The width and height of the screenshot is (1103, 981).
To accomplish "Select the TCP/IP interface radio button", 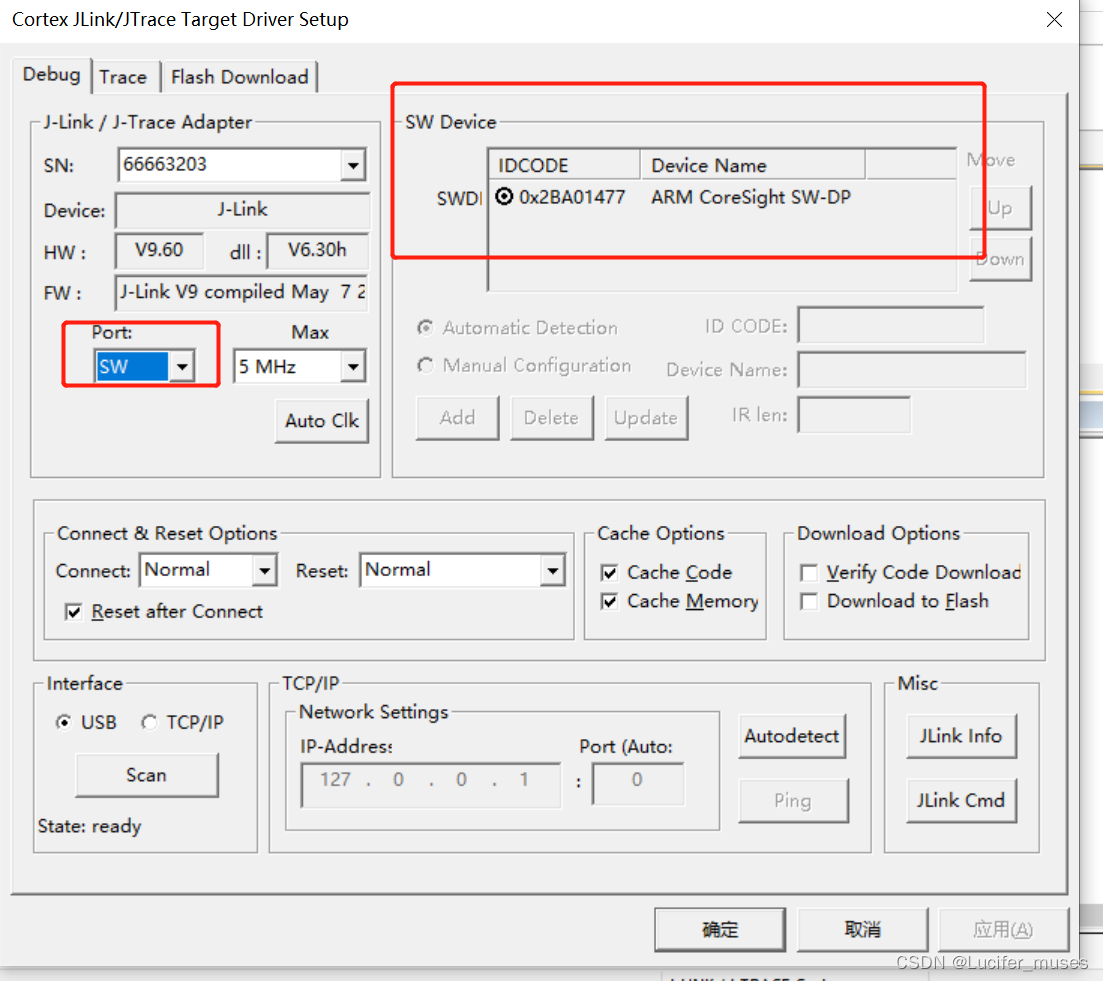I will [x=148, y=722].
